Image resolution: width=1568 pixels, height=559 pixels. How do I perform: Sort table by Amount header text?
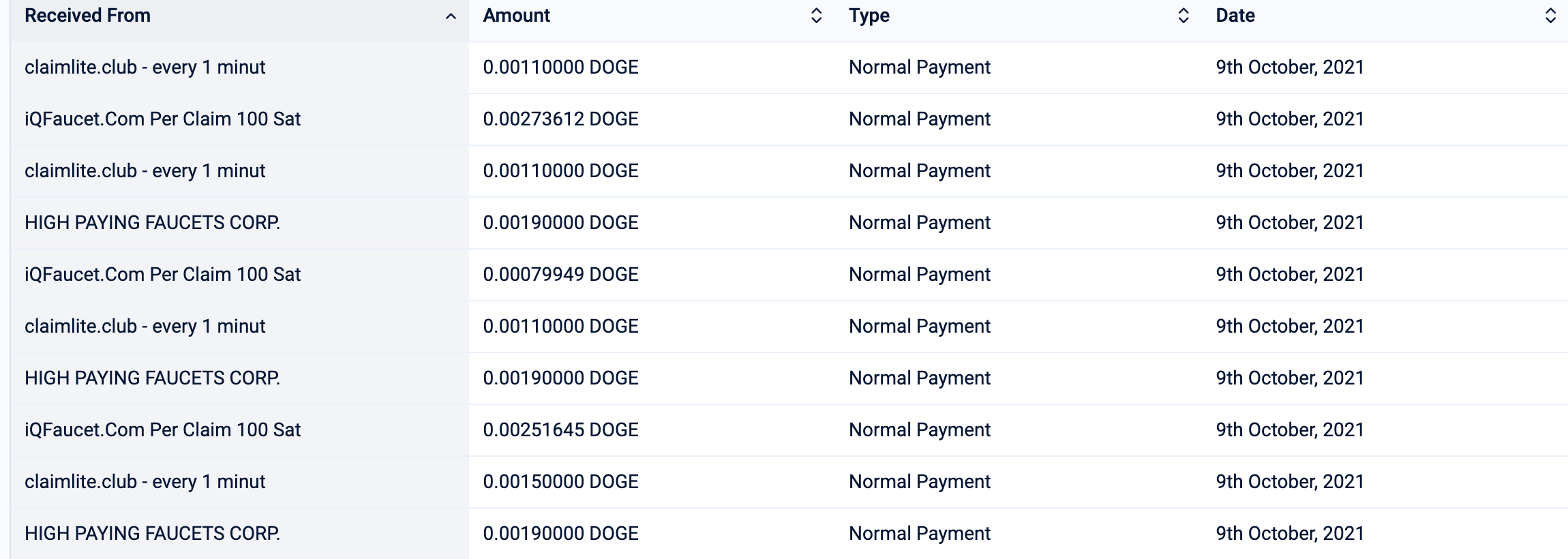tap(516, 16)
